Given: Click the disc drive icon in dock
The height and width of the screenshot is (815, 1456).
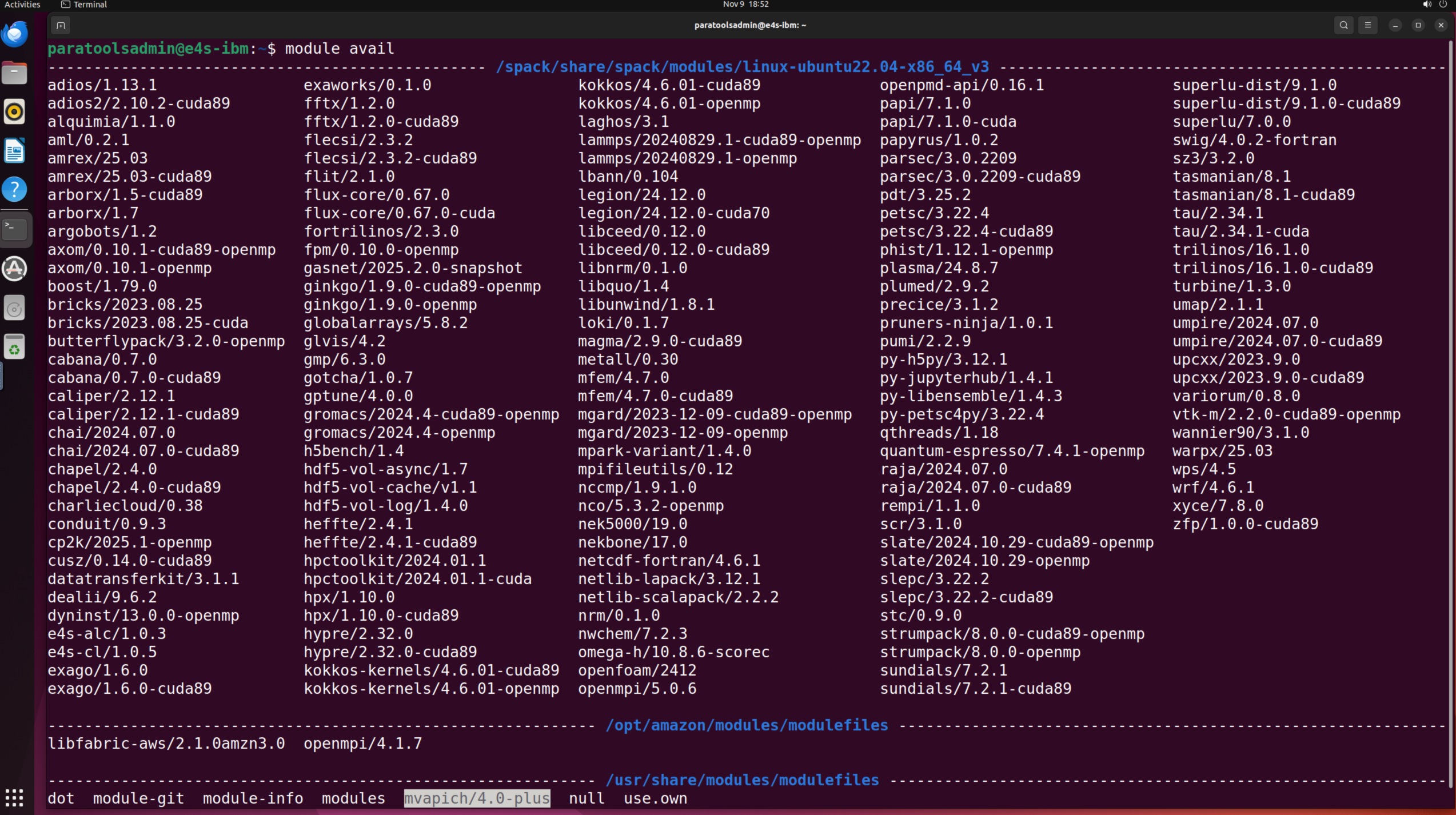Looking at the screenshot, I should (x=15, y=309).
